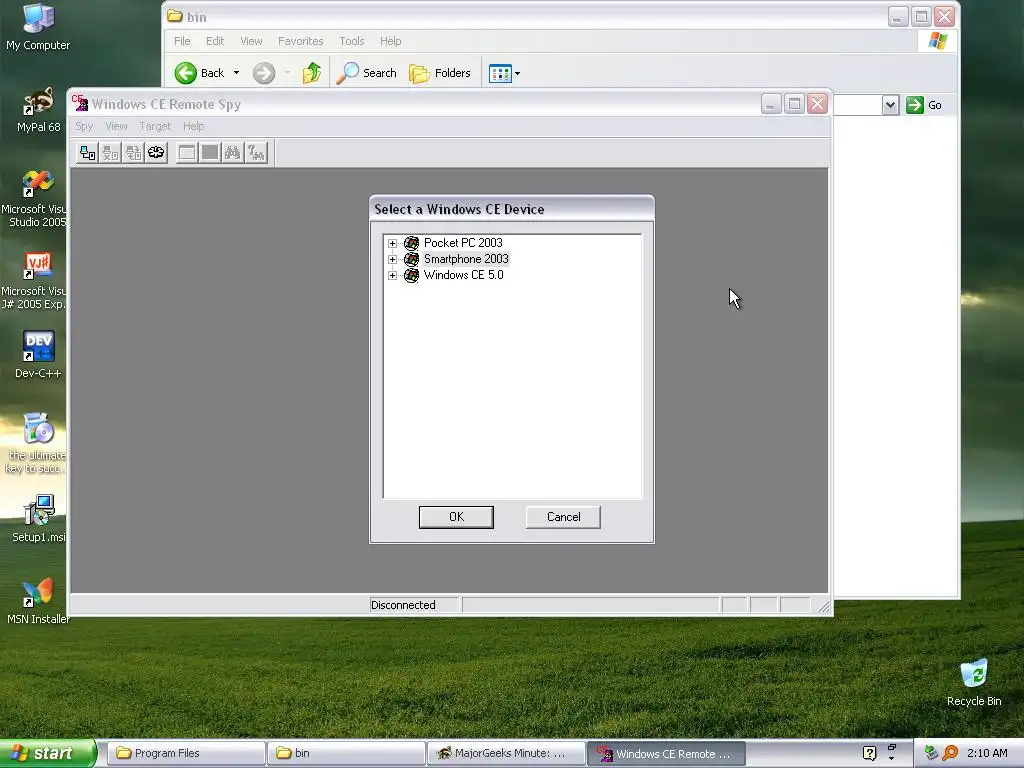
Task: Click the clock showing 2:10 AM
Action: tap(987, 753)
